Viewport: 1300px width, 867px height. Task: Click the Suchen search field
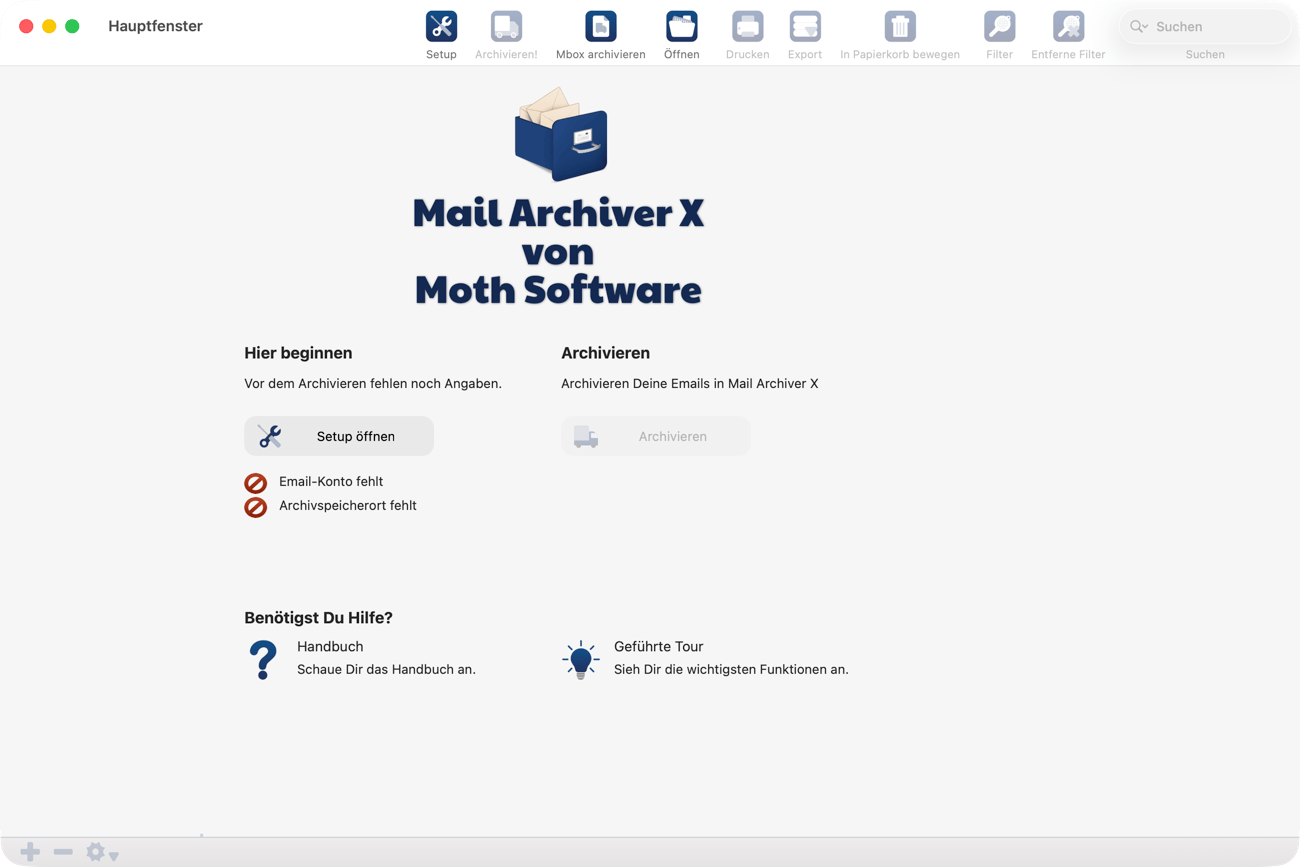pos(1205,27)
